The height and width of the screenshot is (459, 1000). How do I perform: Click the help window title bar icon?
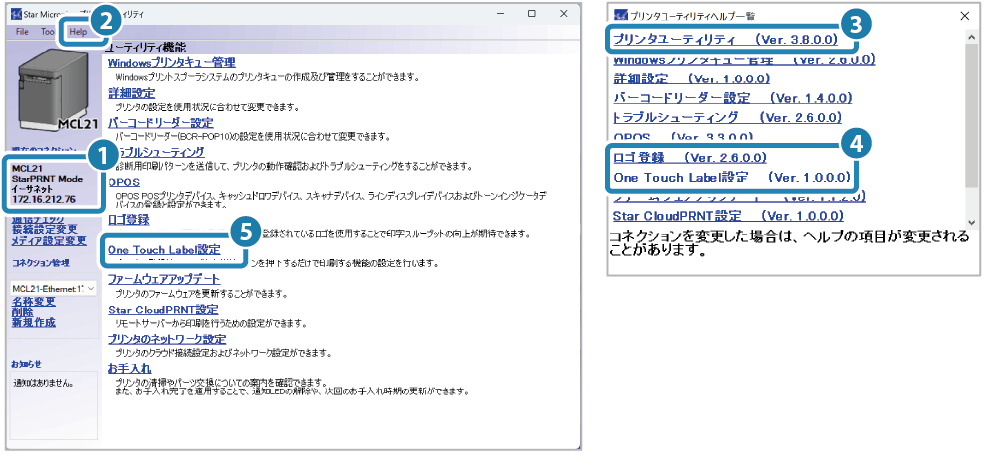coord(621,16)
